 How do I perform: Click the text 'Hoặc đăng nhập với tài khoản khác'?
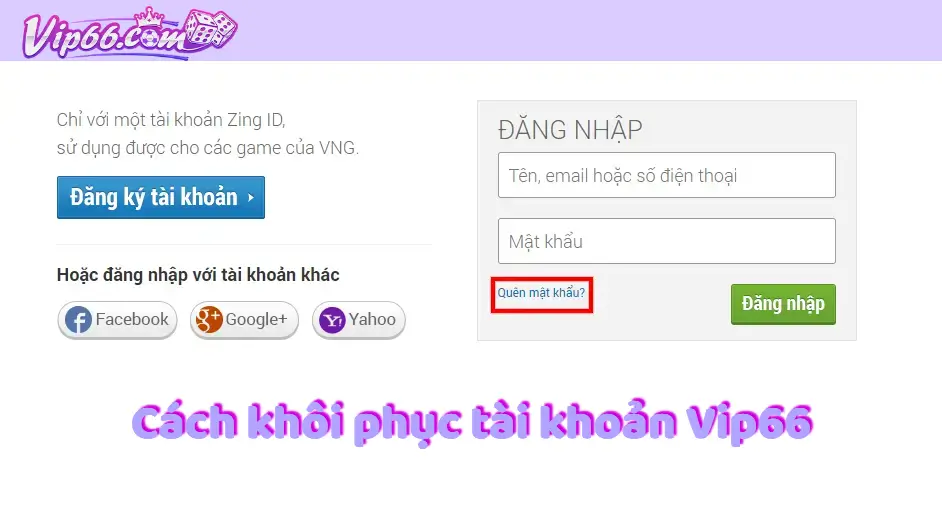(198, 275)
